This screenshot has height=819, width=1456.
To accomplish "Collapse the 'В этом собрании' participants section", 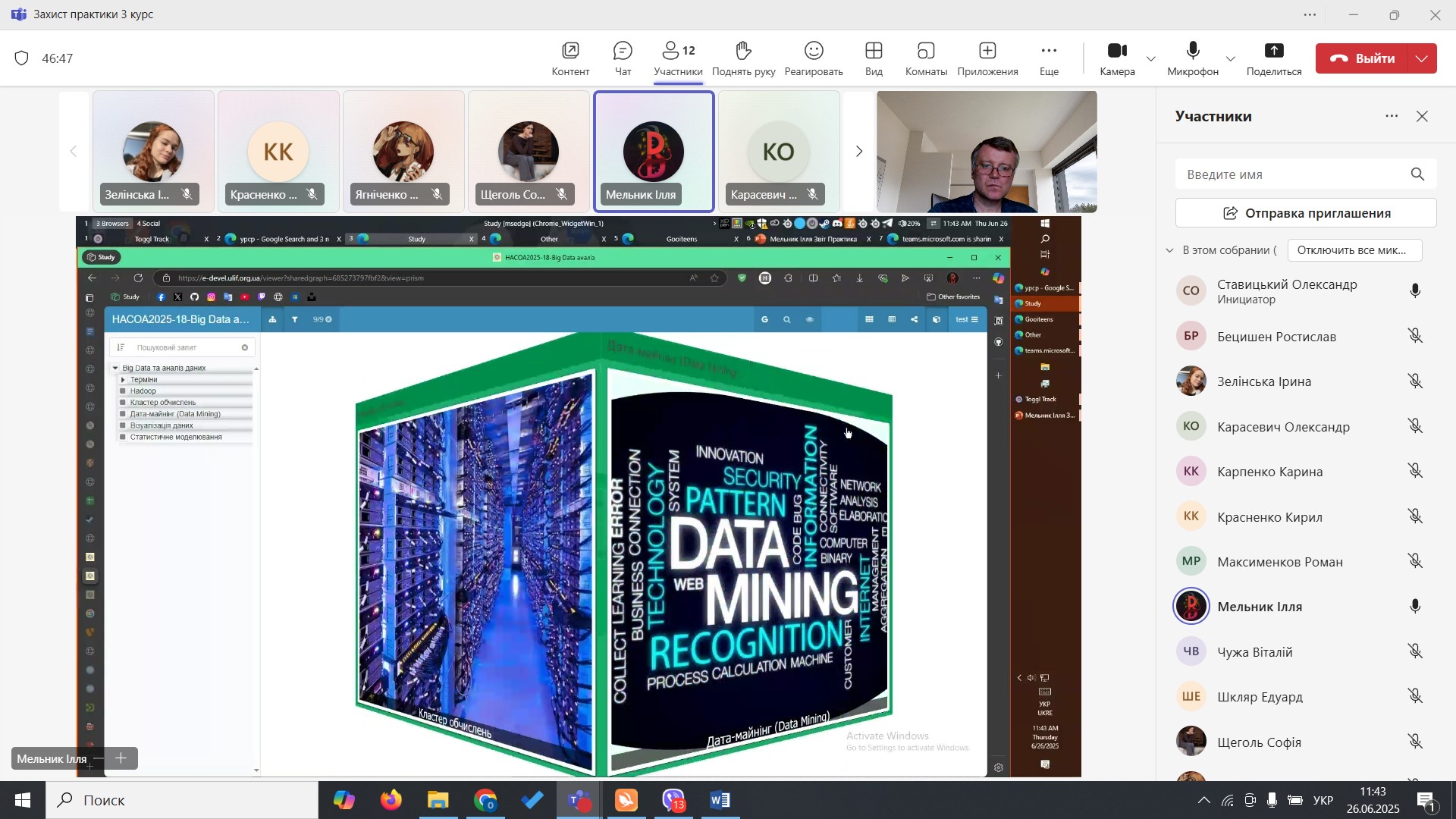I will coord(1169,250).
